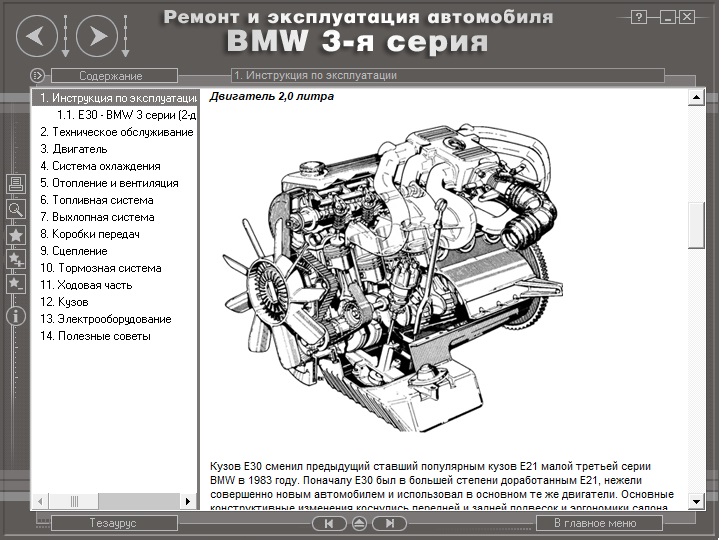
Task: Minimize the manual window
Action: coord(667,17)
